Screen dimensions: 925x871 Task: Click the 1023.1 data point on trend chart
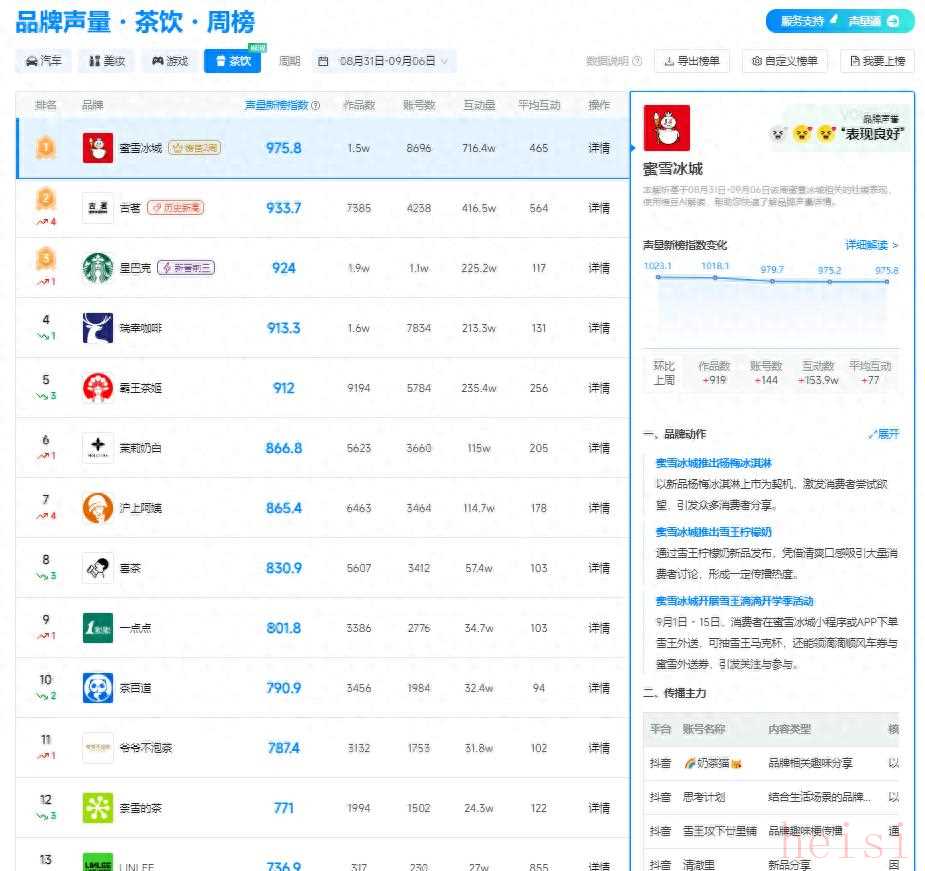coord(658,277)
